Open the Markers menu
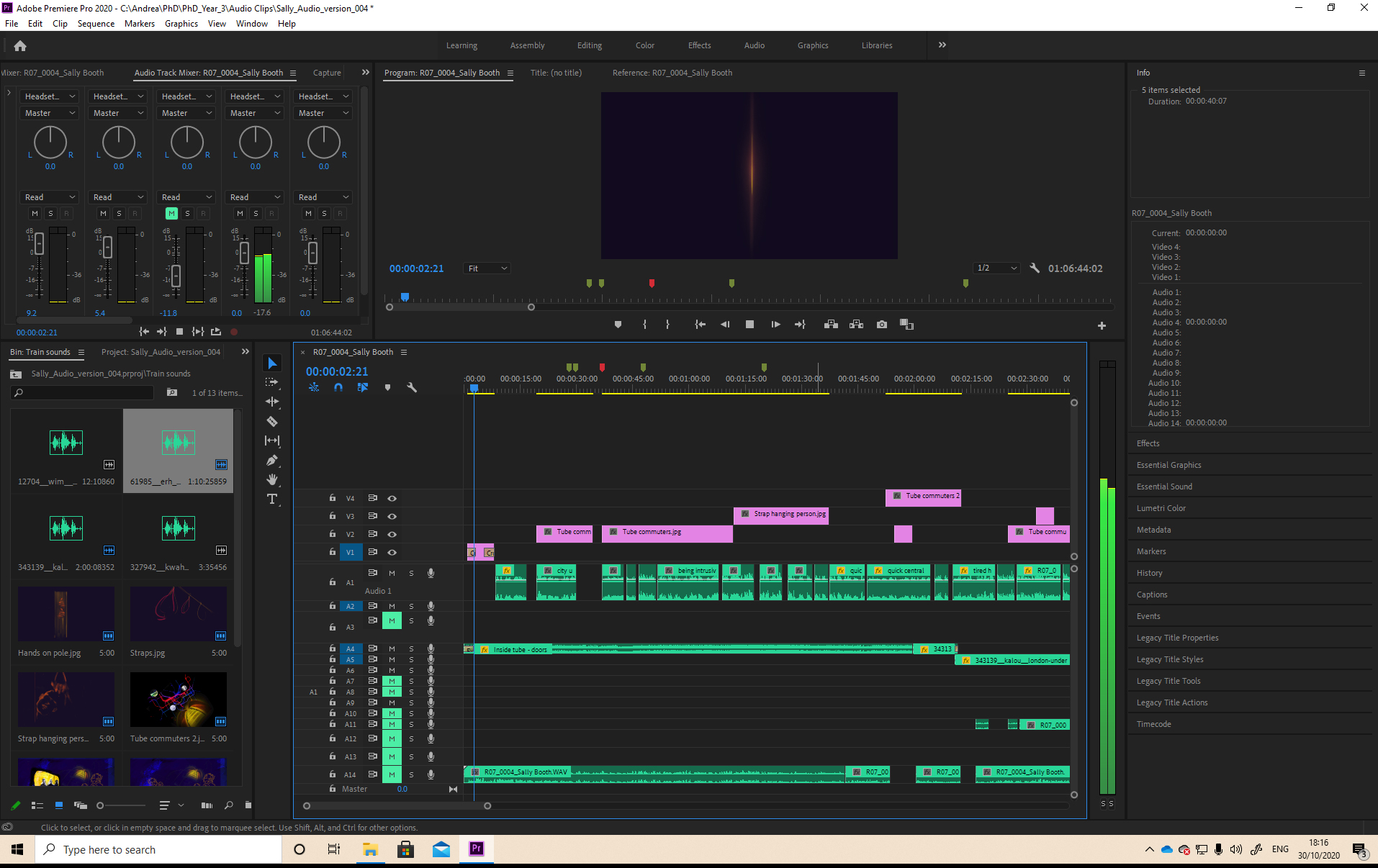Image resolution: width=1378 pixels, height=868 pixels. tap(140, 24)
